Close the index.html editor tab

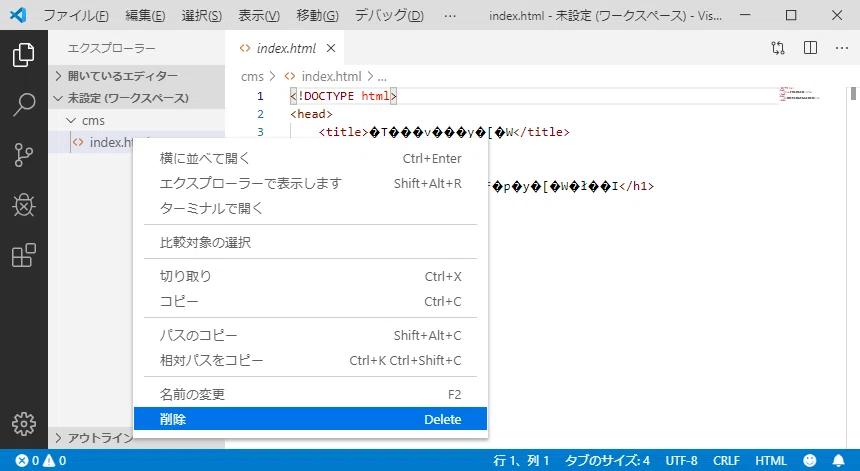point(331,48)
